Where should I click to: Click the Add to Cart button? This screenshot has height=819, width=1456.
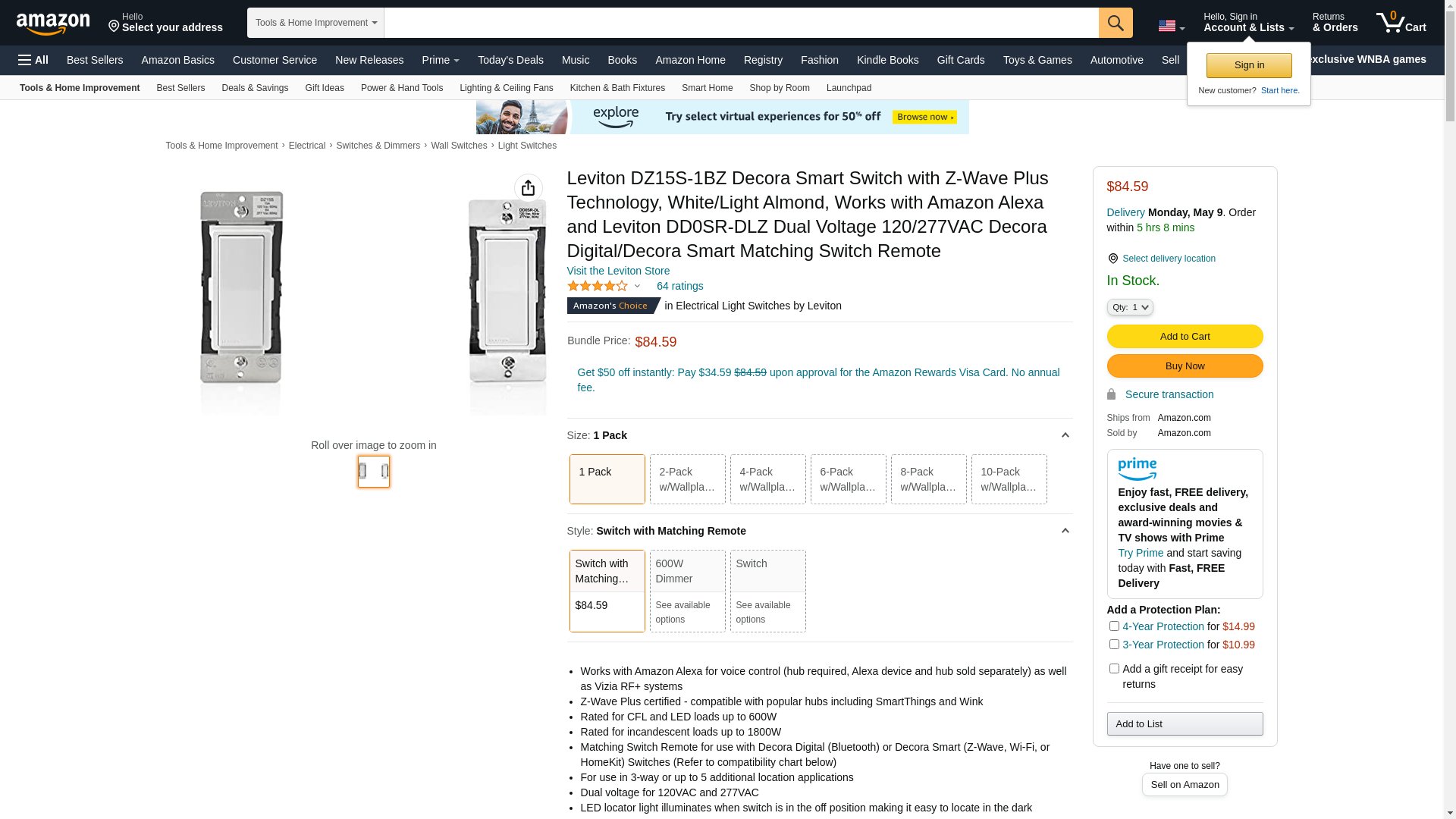pyautogui.click(x=1185, y=337)
